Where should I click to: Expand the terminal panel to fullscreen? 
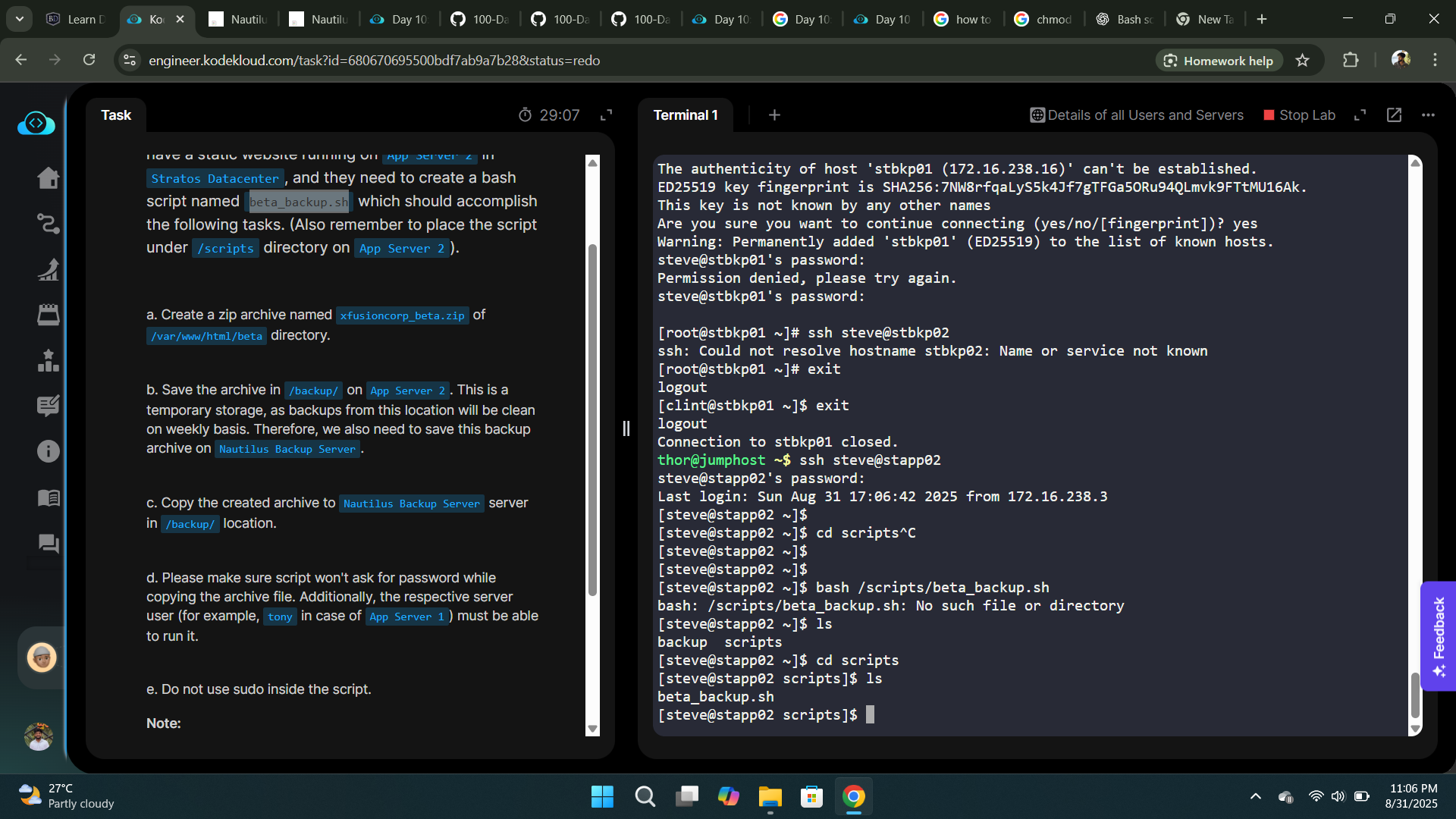tap(1360, 115)
